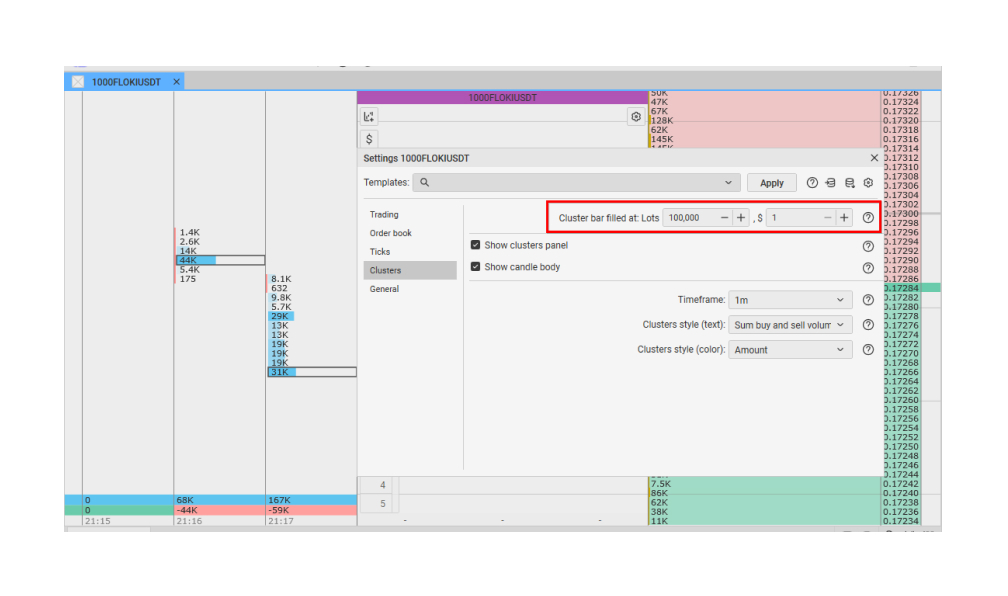The width and height of the screenshot is (1008, 596).
Task: Switch to the 1000FLOKIUSDT tab
Action: pos(125,82)
